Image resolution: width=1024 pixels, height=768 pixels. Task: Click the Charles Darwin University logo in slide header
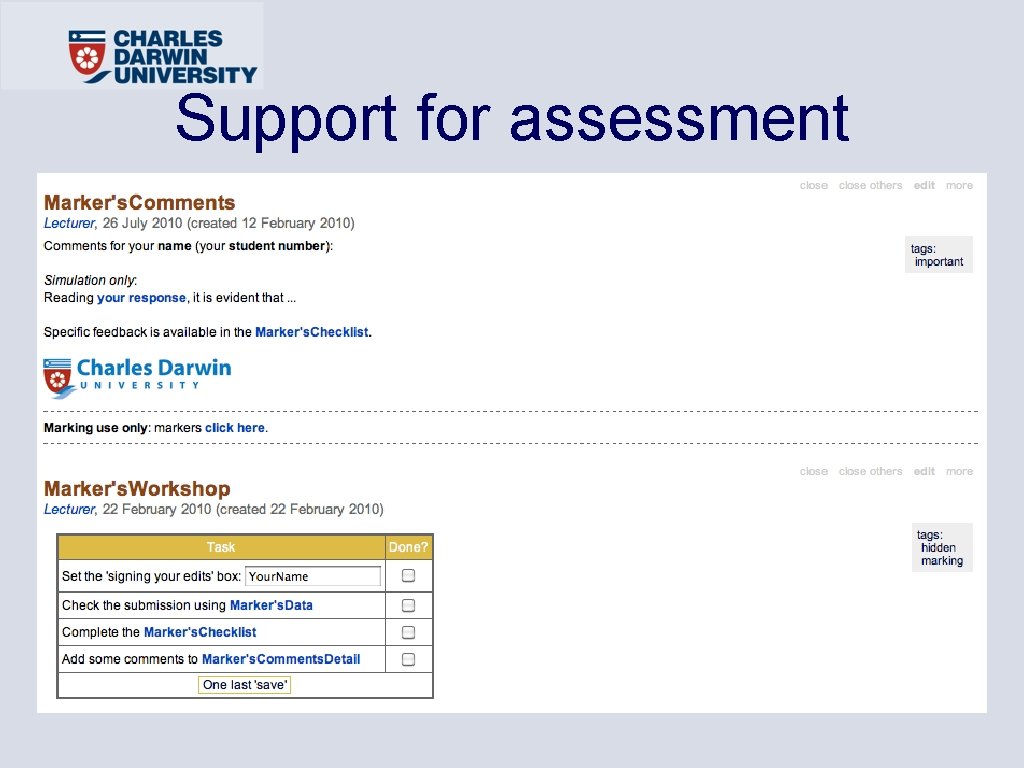(x=162, y=56)
